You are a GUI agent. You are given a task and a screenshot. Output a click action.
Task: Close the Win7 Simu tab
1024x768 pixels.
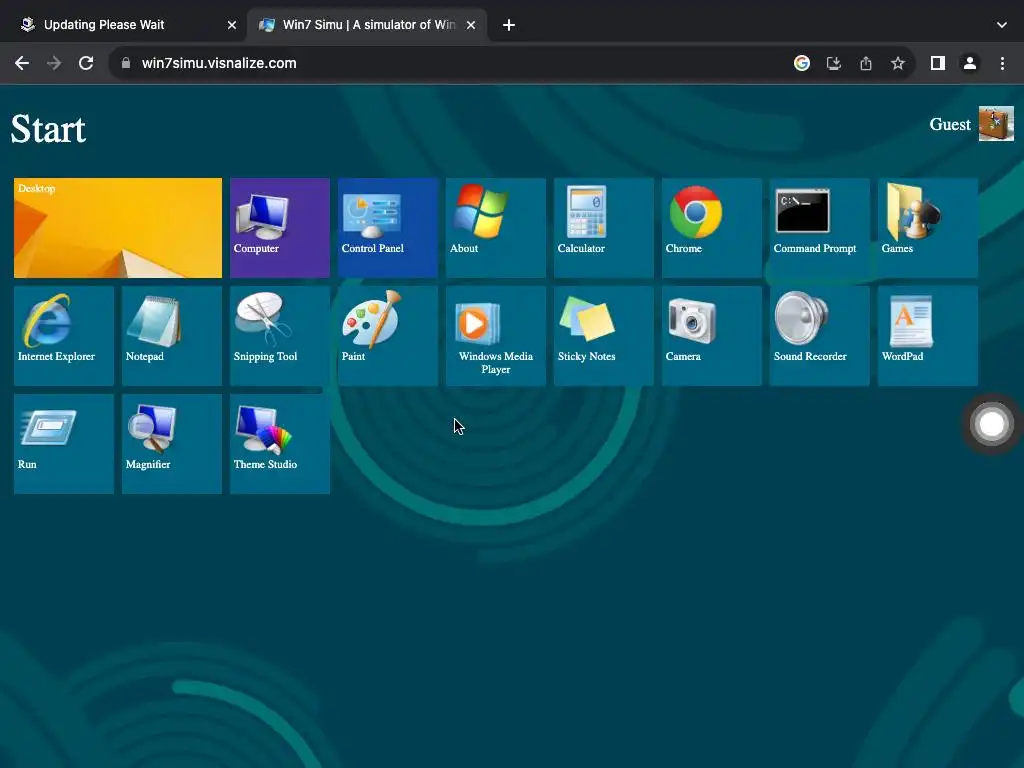[x=471, y=25]
